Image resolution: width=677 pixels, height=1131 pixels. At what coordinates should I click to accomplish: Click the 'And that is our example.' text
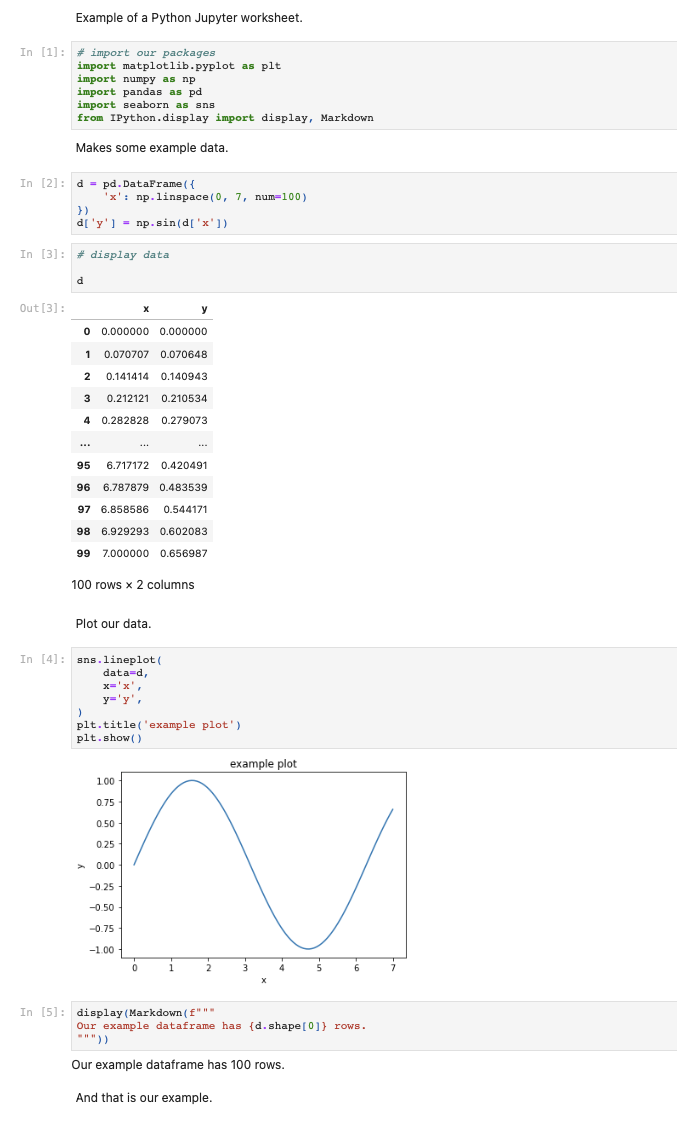pos(144,1099)
